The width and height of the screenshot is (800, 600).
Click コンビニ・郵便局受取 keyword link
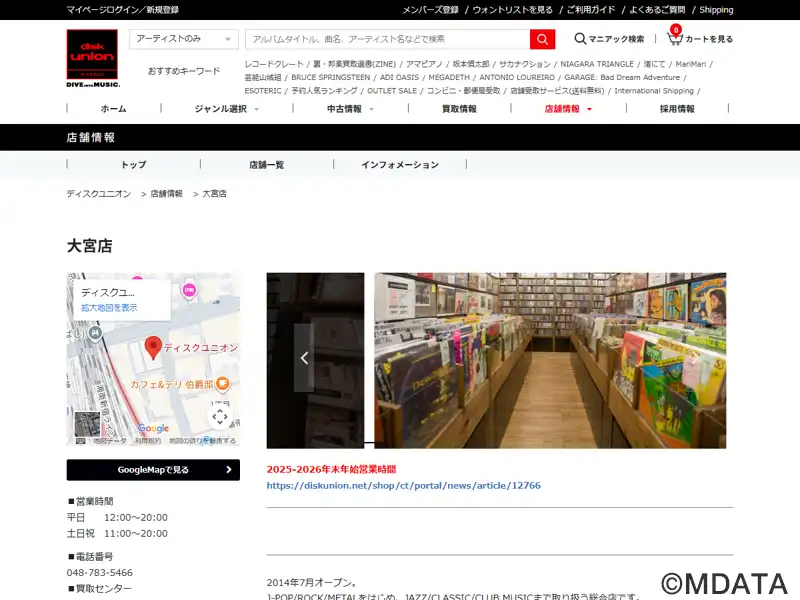coord(464,90)
